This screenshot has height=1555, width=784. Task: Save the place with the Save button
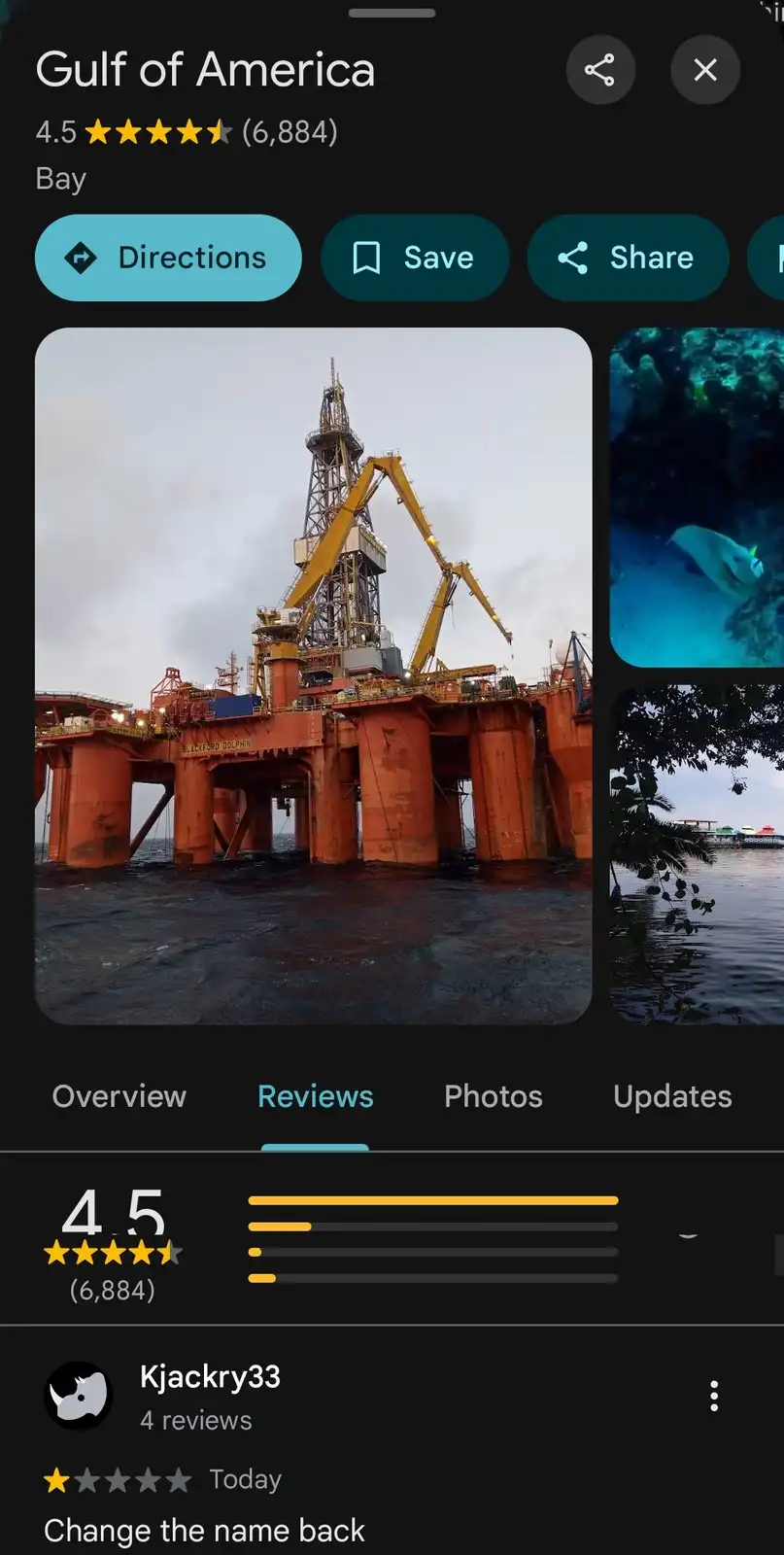click(415, 258)
